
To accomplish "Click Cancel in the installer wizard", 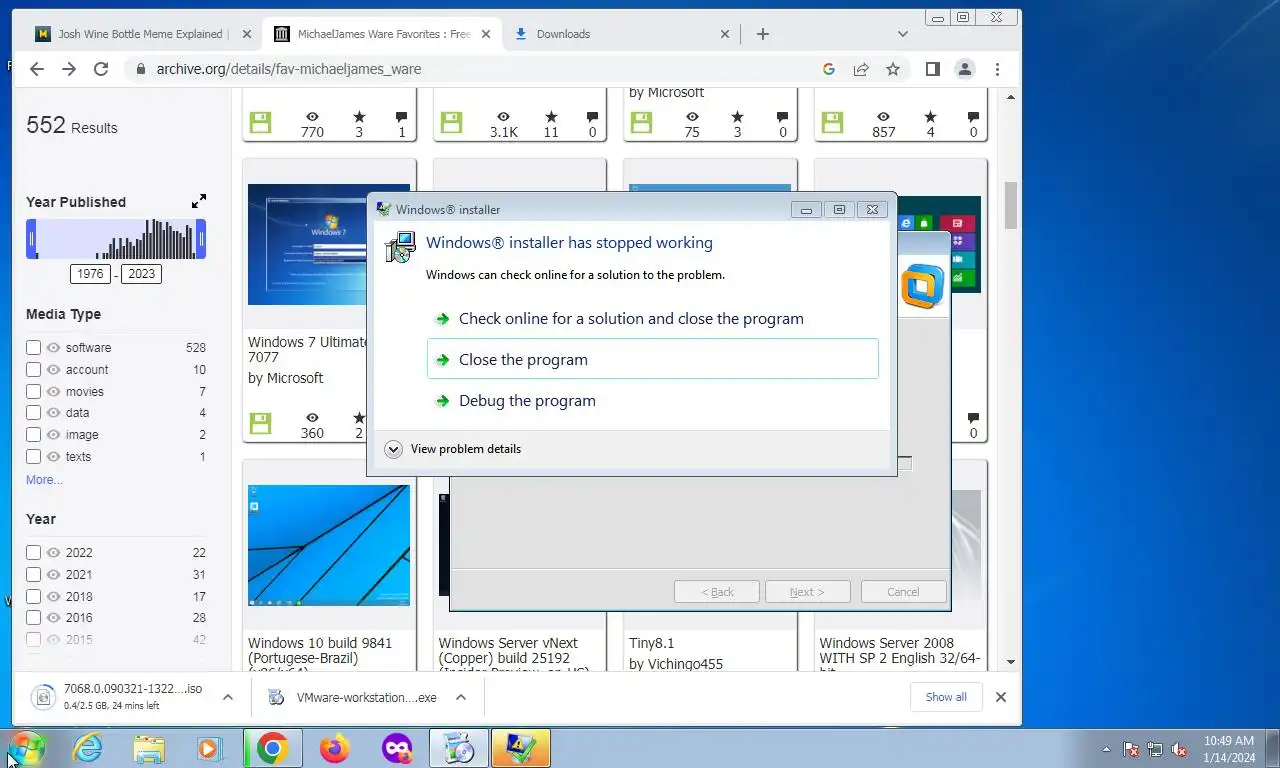I will [903, 592].
